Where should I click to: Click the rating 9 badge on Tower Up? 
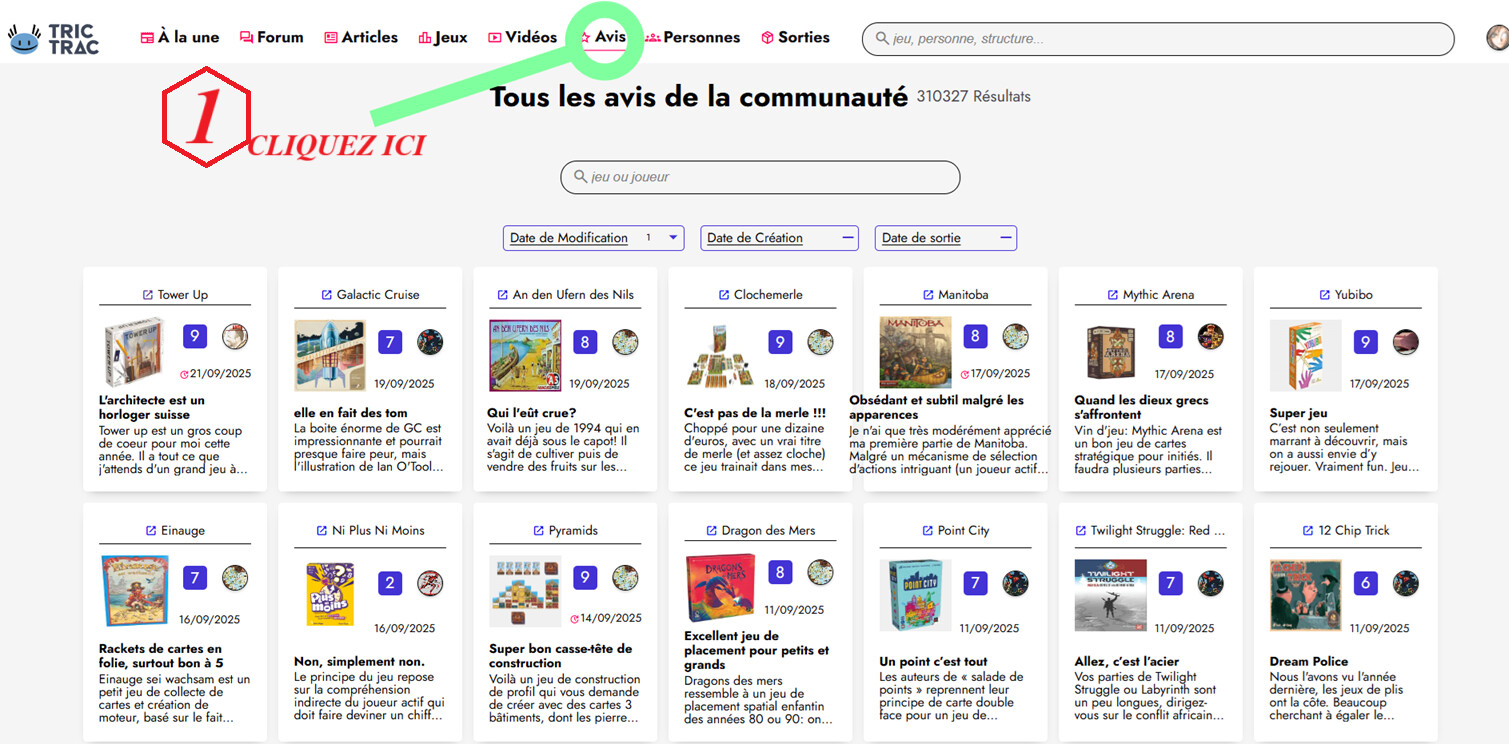195,336
